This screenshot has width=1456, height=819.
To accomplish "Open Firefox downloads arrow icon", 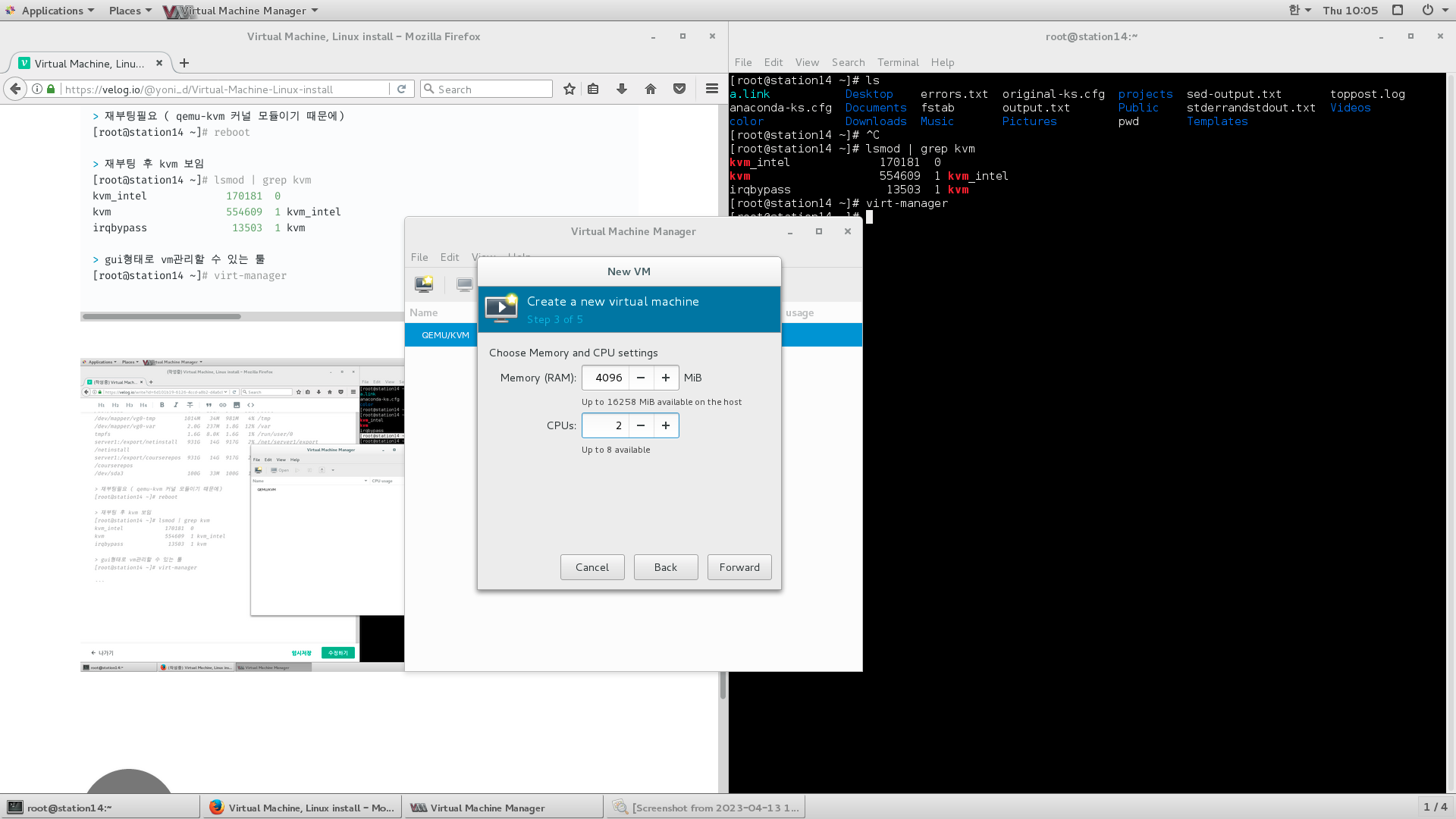I will click(622, 89).
